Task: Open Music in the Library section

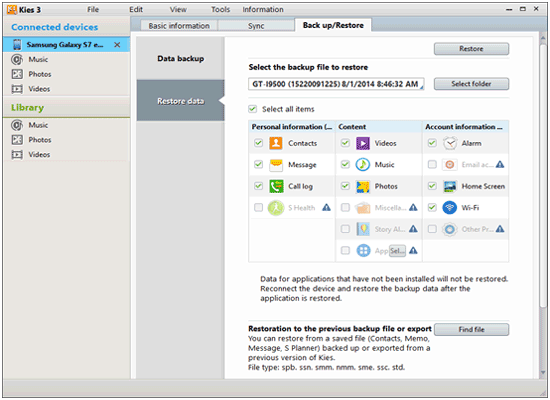Action: click(38, 125)
